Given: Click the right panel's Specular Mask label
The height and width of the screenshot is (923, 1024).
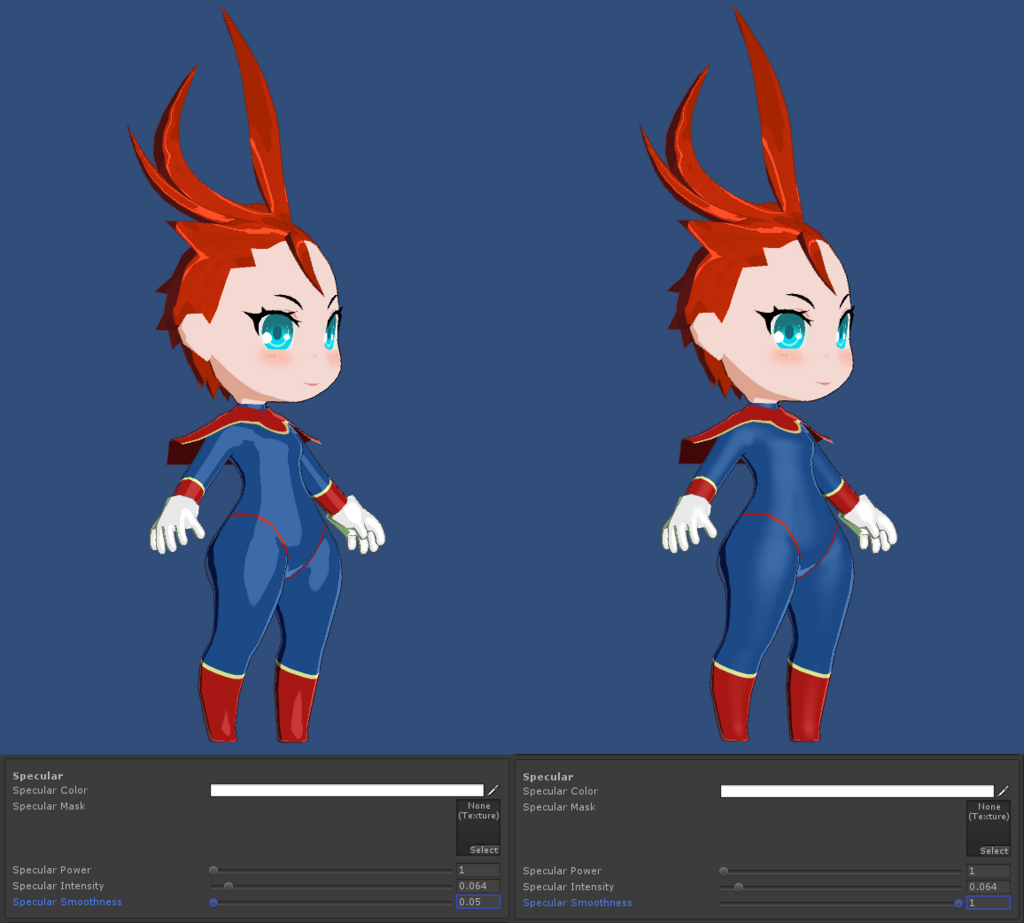Looking at the screenshot, I should pos(559,807).
